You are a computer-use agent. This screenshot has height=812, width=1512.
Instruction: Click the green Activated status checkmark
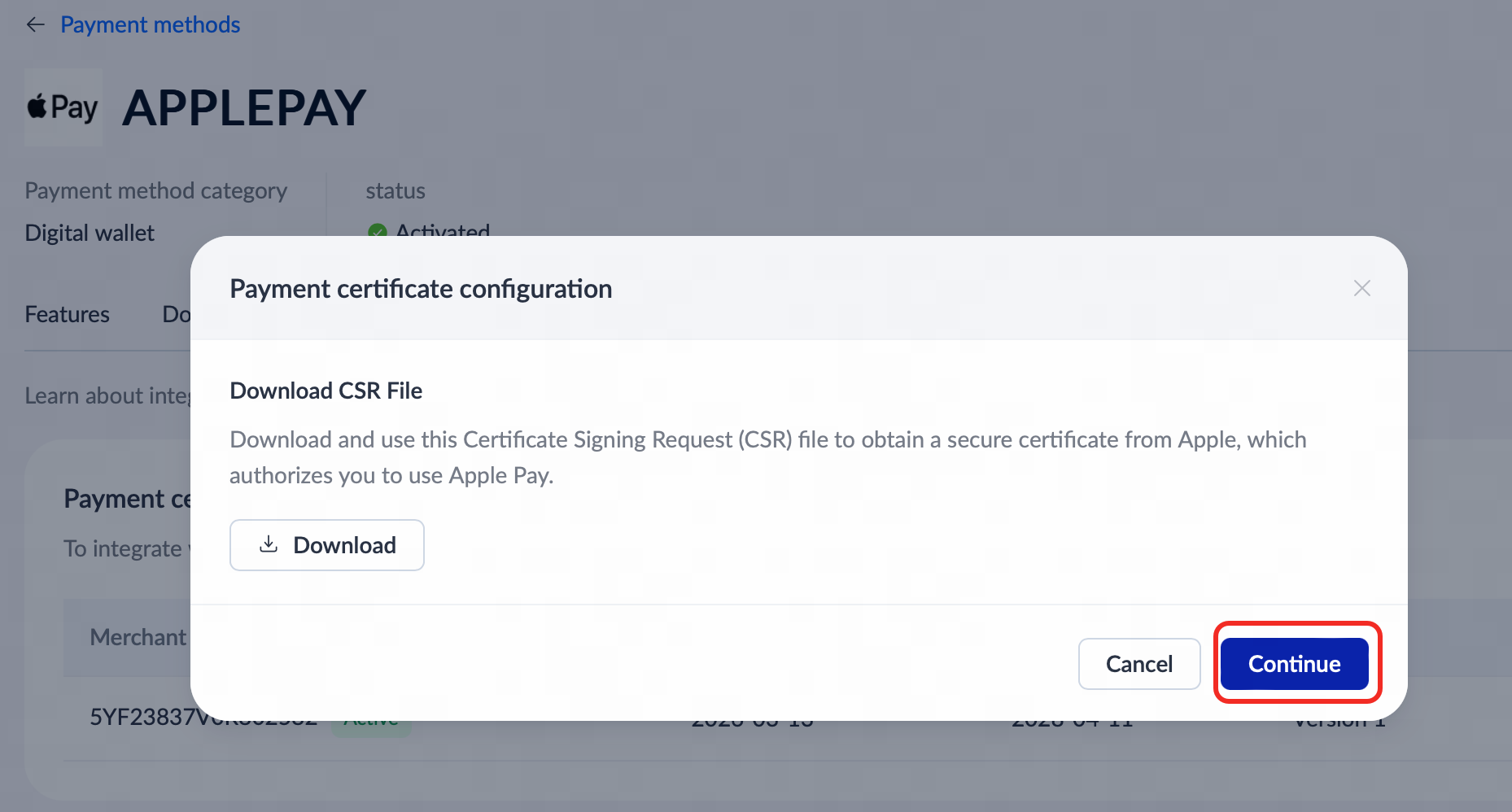coord(377,231)
